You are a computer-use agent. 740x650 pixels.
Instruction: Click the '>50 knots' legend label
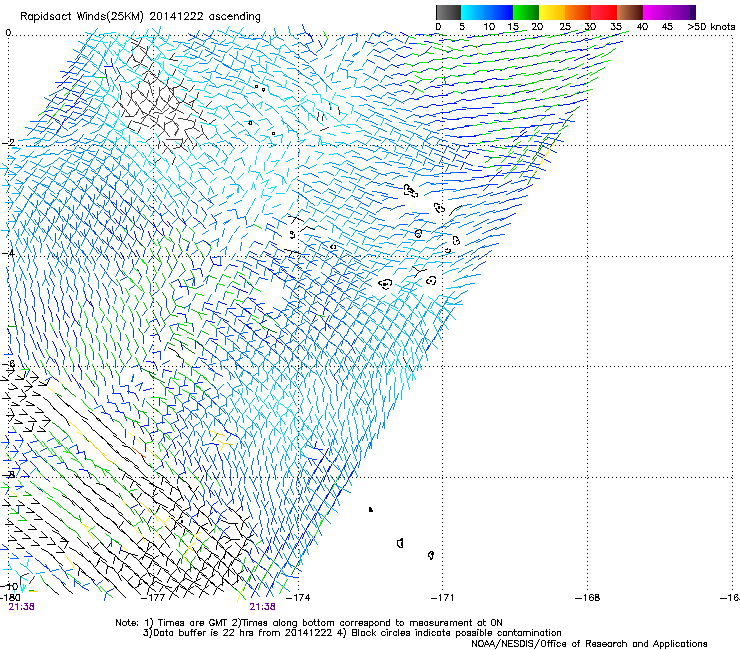point(711,27)
